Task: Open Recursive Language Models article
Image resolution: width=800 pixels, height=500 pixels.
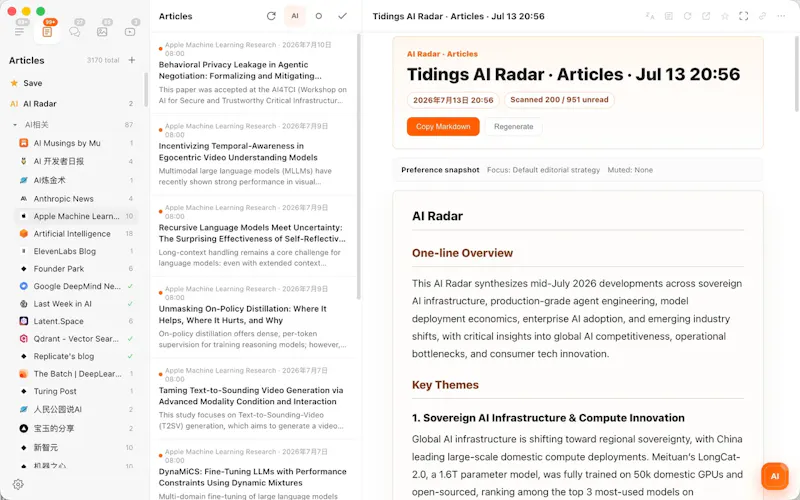Action: [x=253, y=235]
